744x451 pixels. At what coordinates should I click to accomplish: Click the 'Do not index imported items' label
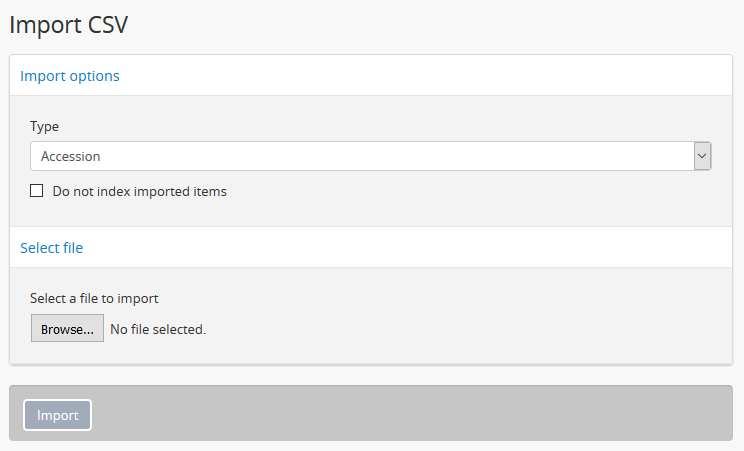point(139,191)
